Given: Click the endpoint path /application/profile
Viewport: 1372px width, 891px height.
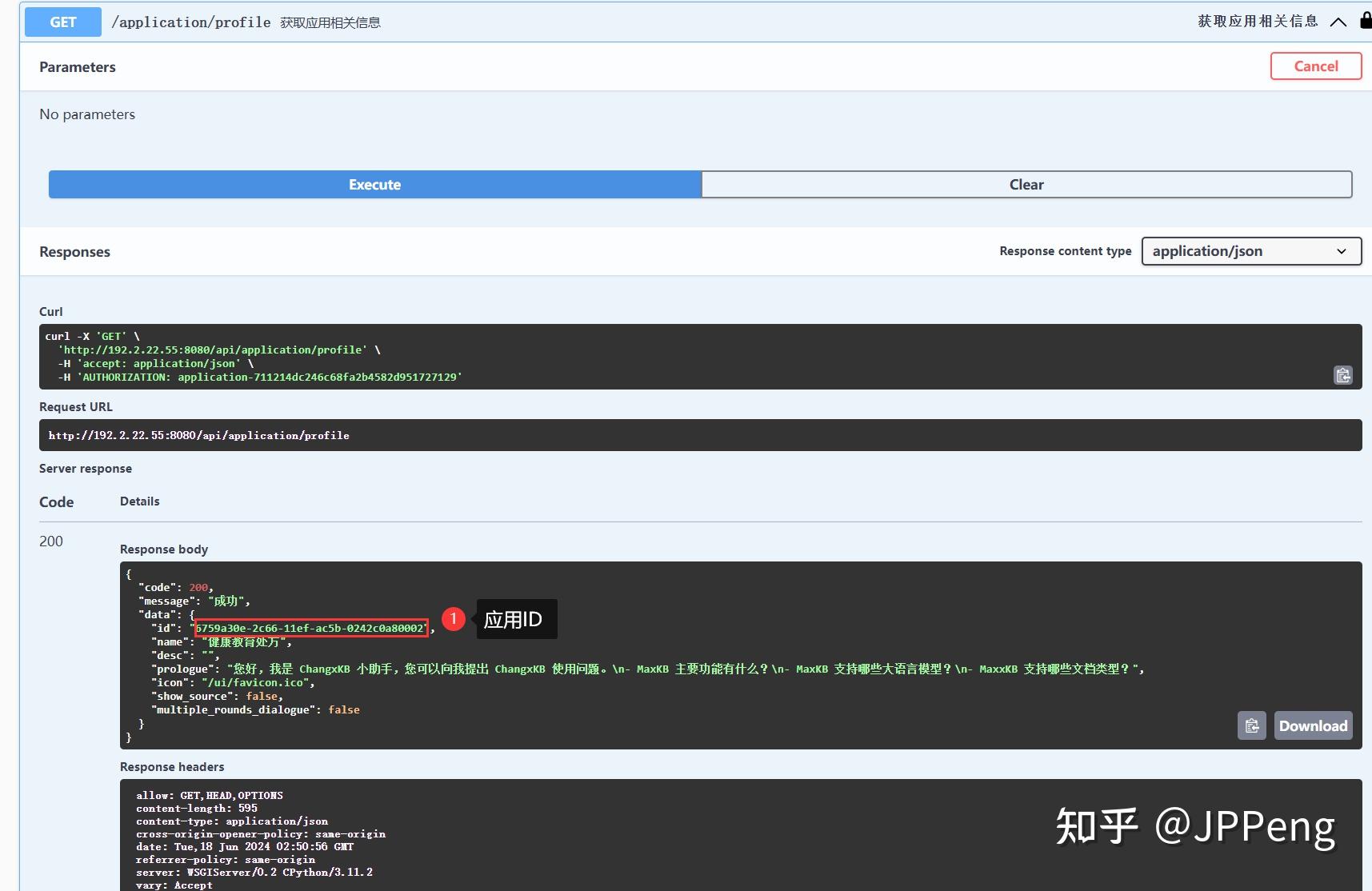Looking at the screenshot, I should 191,22.
